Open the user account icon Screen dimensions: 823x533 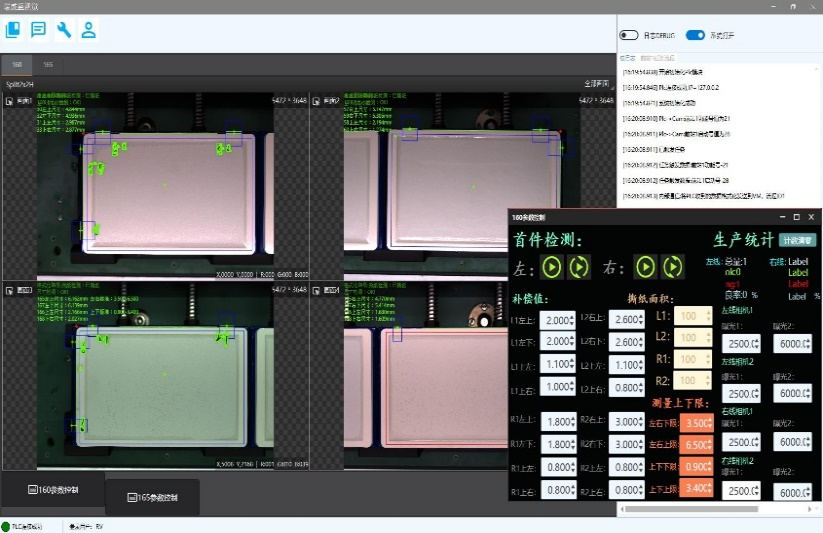89,29
